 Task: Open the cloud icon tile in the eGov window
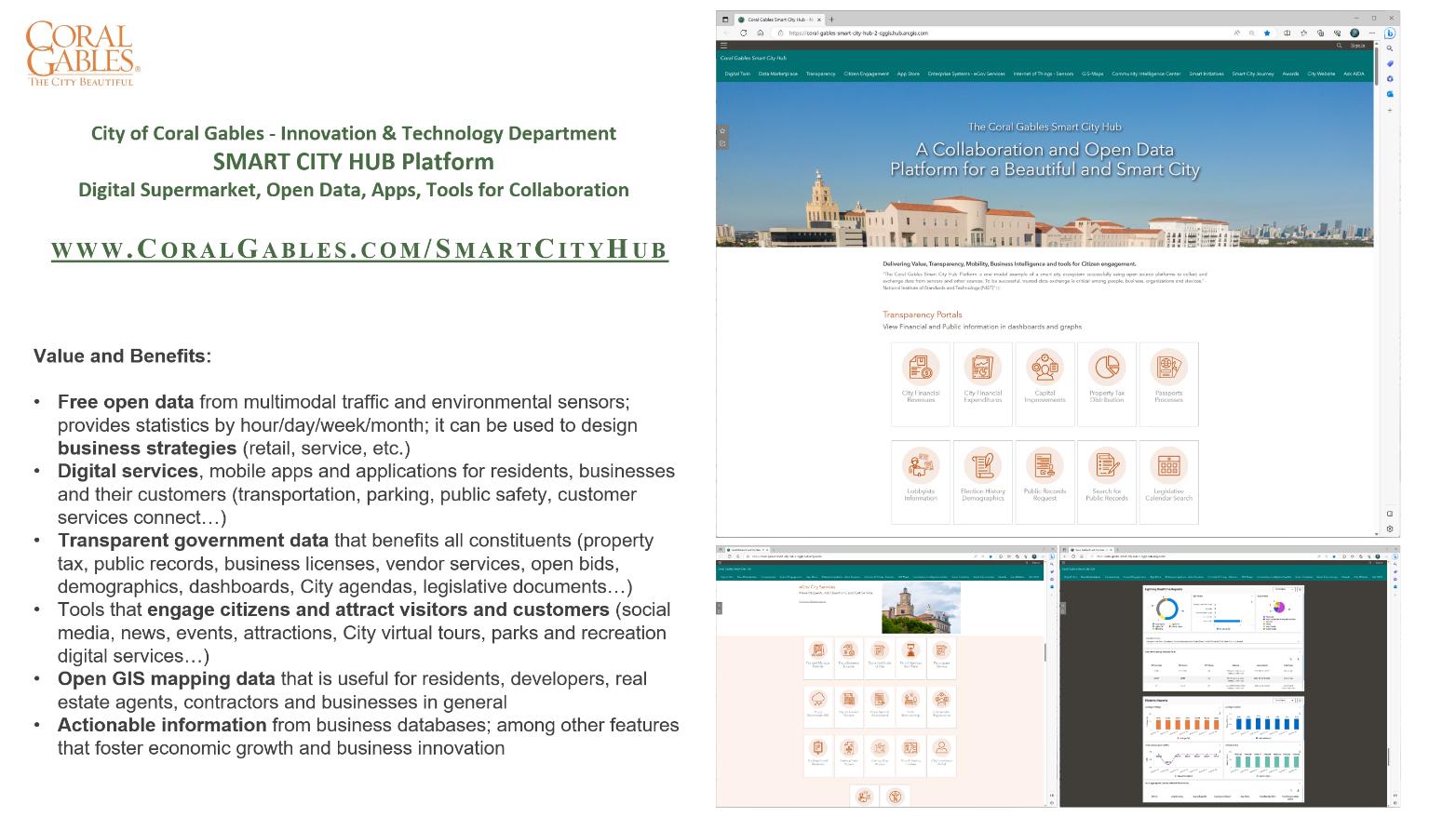click(x=818, y=700)
